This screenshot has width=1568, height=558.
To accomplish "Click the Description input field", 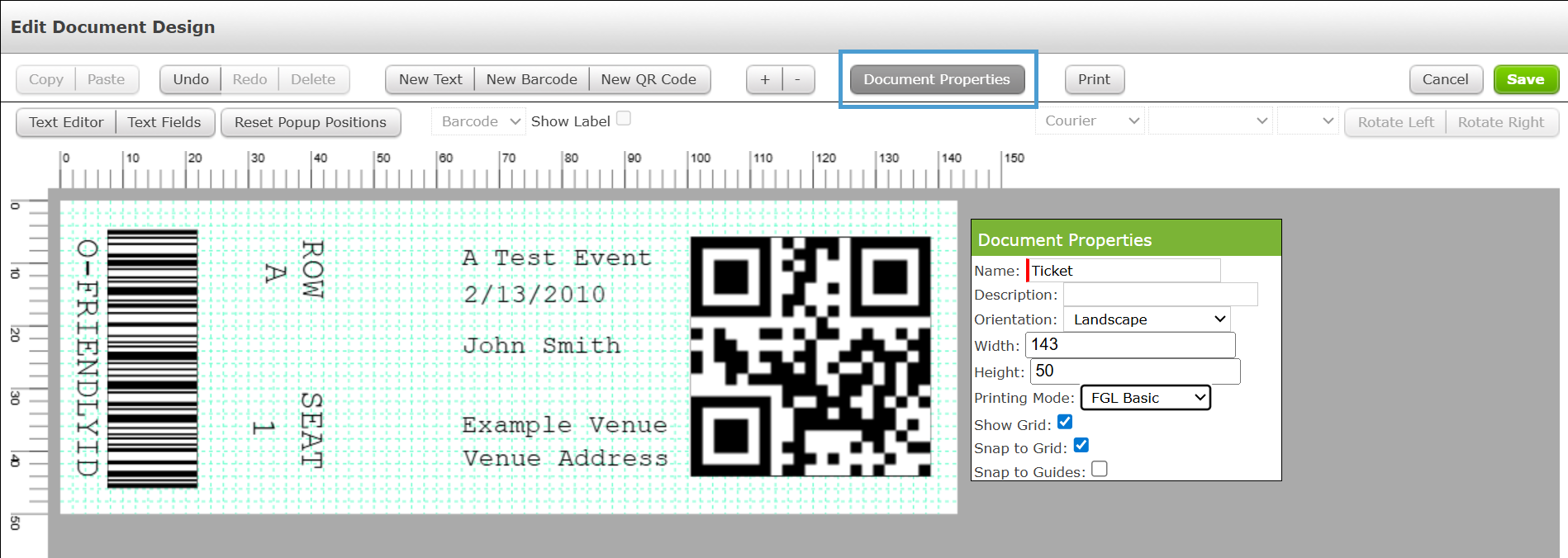I will click(1161, 295).
